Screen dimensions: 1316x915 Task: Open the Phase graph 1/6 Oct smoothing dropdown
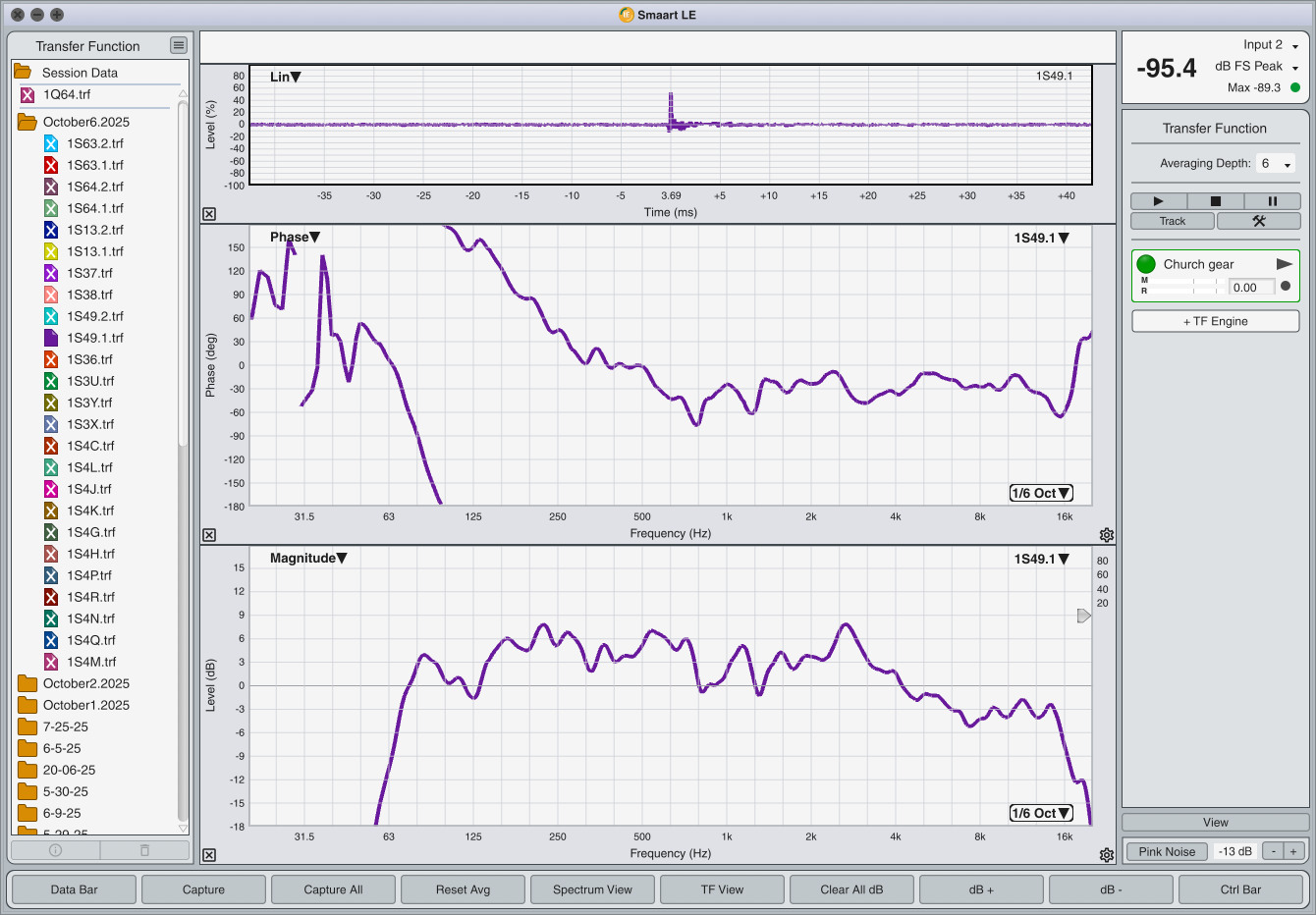coord(1041,493)
